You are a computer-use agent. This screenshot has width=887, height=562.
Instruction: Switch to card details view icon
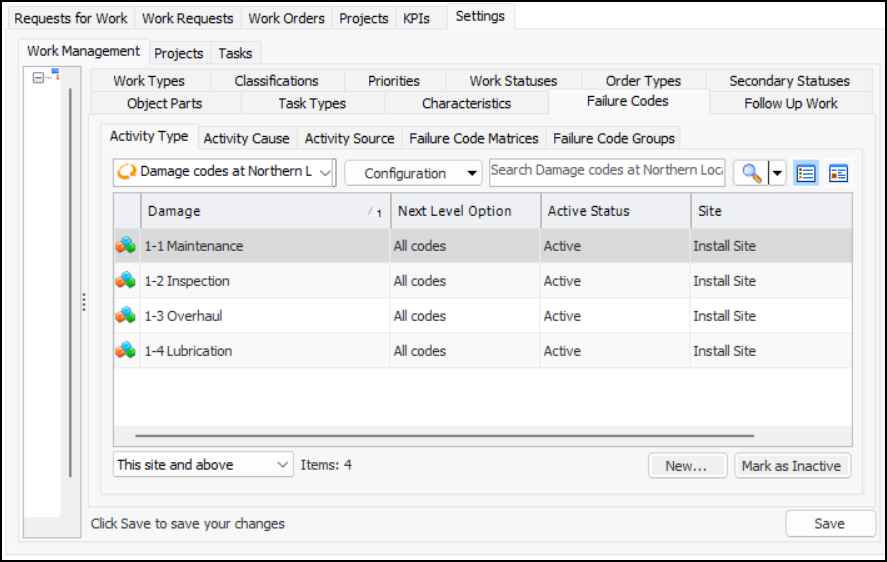point(838,173)
